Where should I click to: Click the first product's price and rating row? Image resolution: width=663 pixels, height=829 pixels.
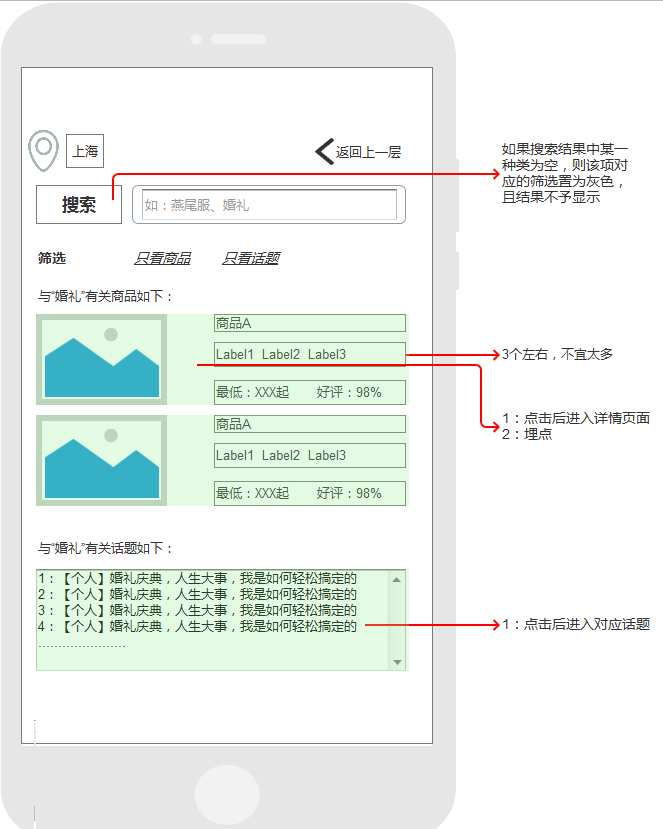point(309,392)
